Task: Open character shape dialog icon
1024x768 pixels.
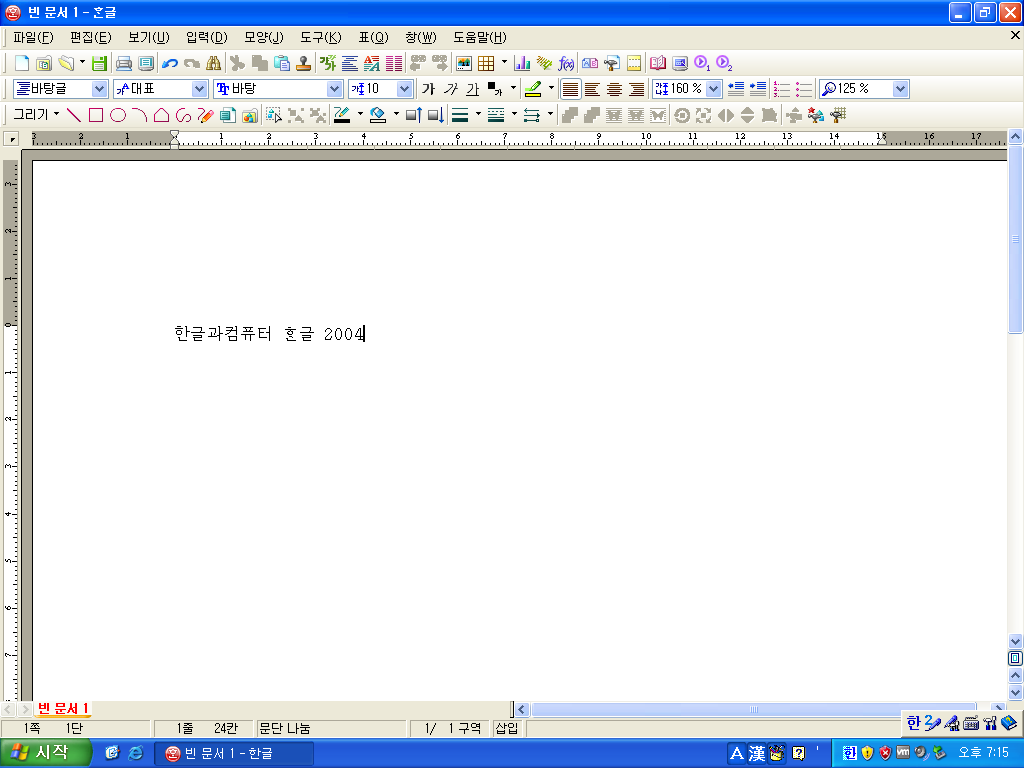Action: tap(328, 63)
